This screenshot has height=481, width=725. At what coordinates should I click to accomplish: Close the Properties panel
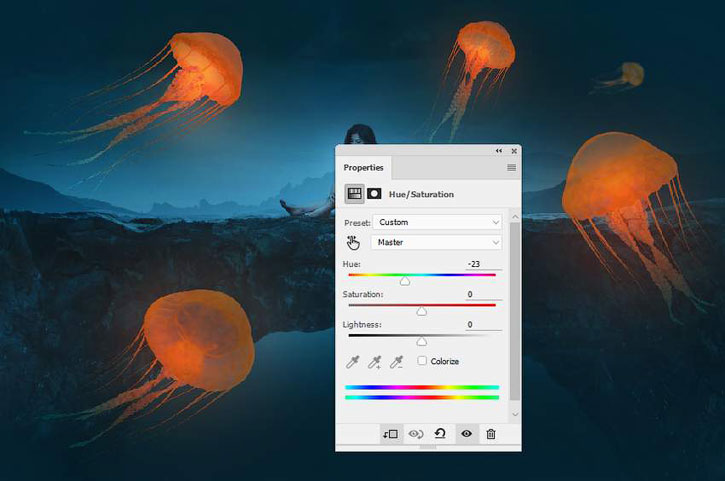(514, 151)
